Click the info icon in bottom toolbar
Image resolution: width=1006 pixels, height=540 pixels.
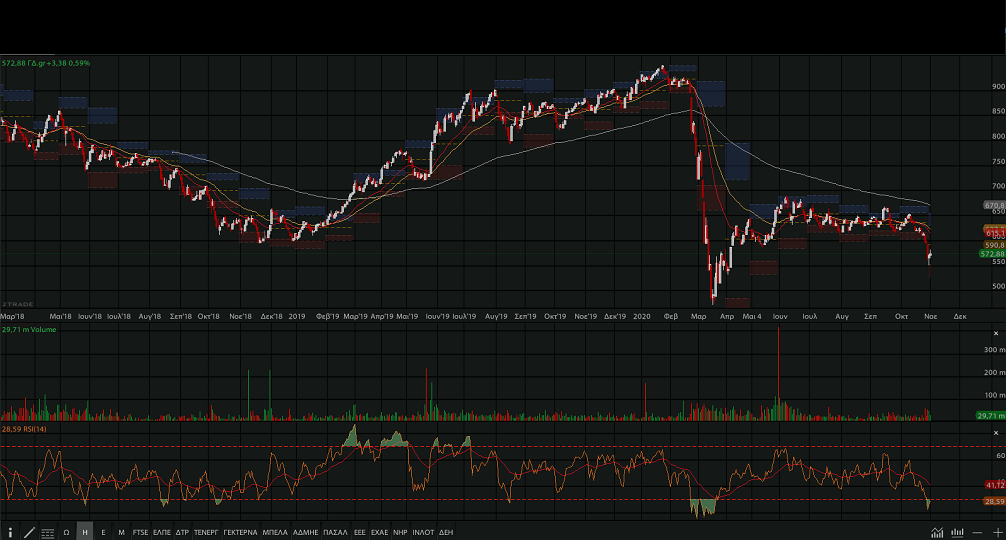(x=11, y=532)
